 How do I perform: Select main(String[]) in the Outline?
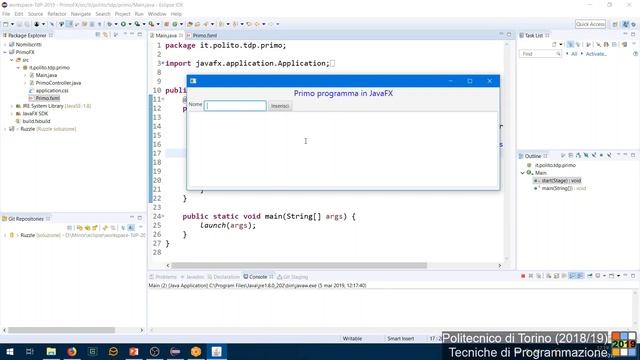pyautogui.click(x=560, y=188)
